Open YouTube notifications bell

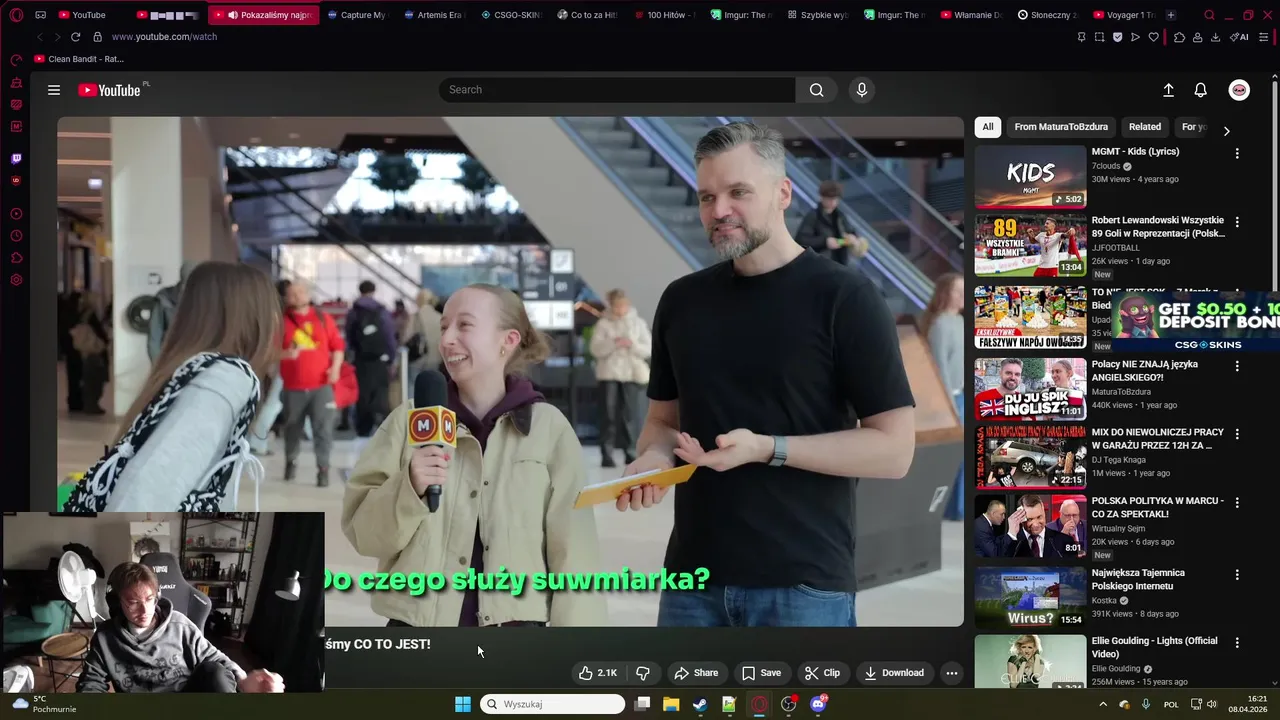pos(1201,90)
